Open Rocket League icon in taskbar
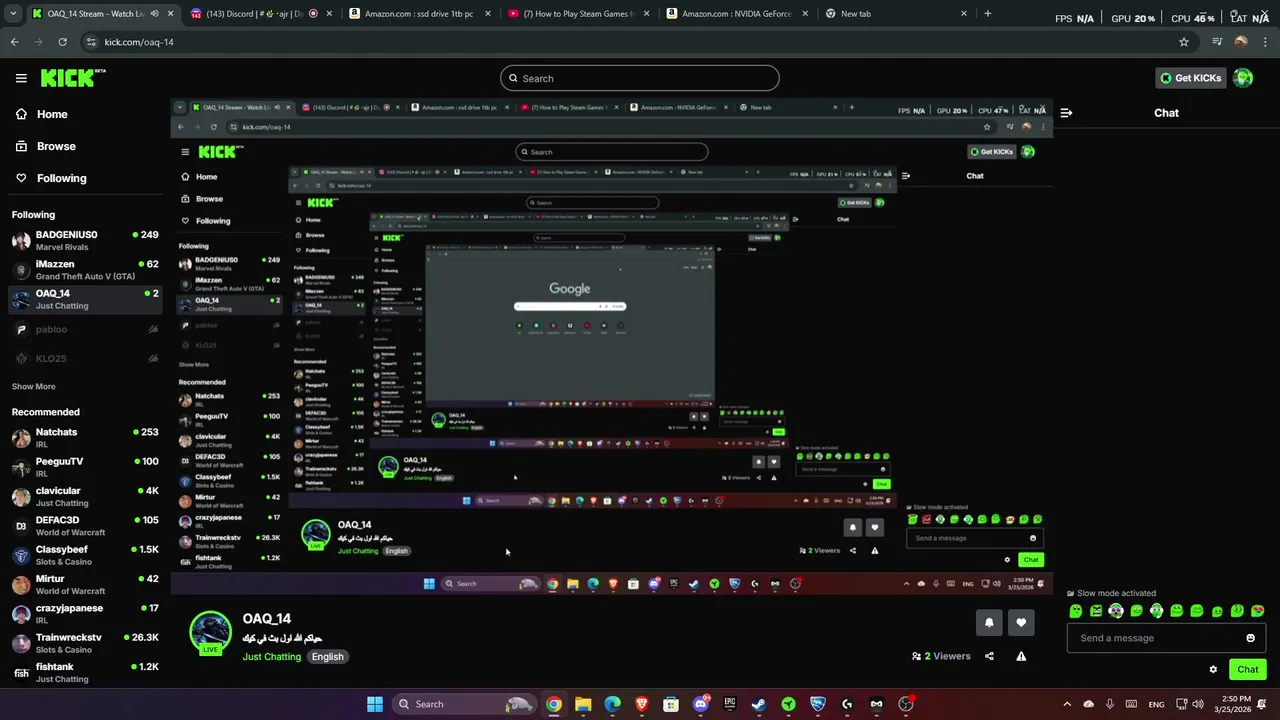The image size is (1280, 720). pos(818,704)
